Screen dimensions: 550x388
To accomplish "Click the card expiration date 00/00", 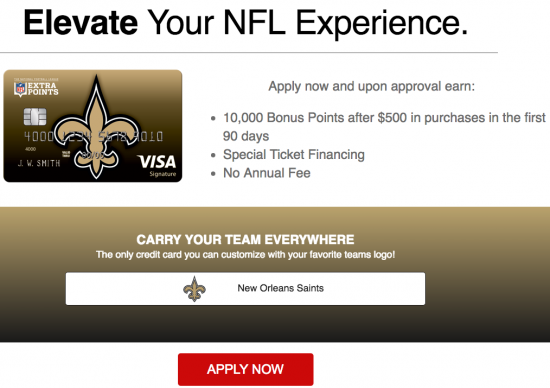I will point(93,156).
